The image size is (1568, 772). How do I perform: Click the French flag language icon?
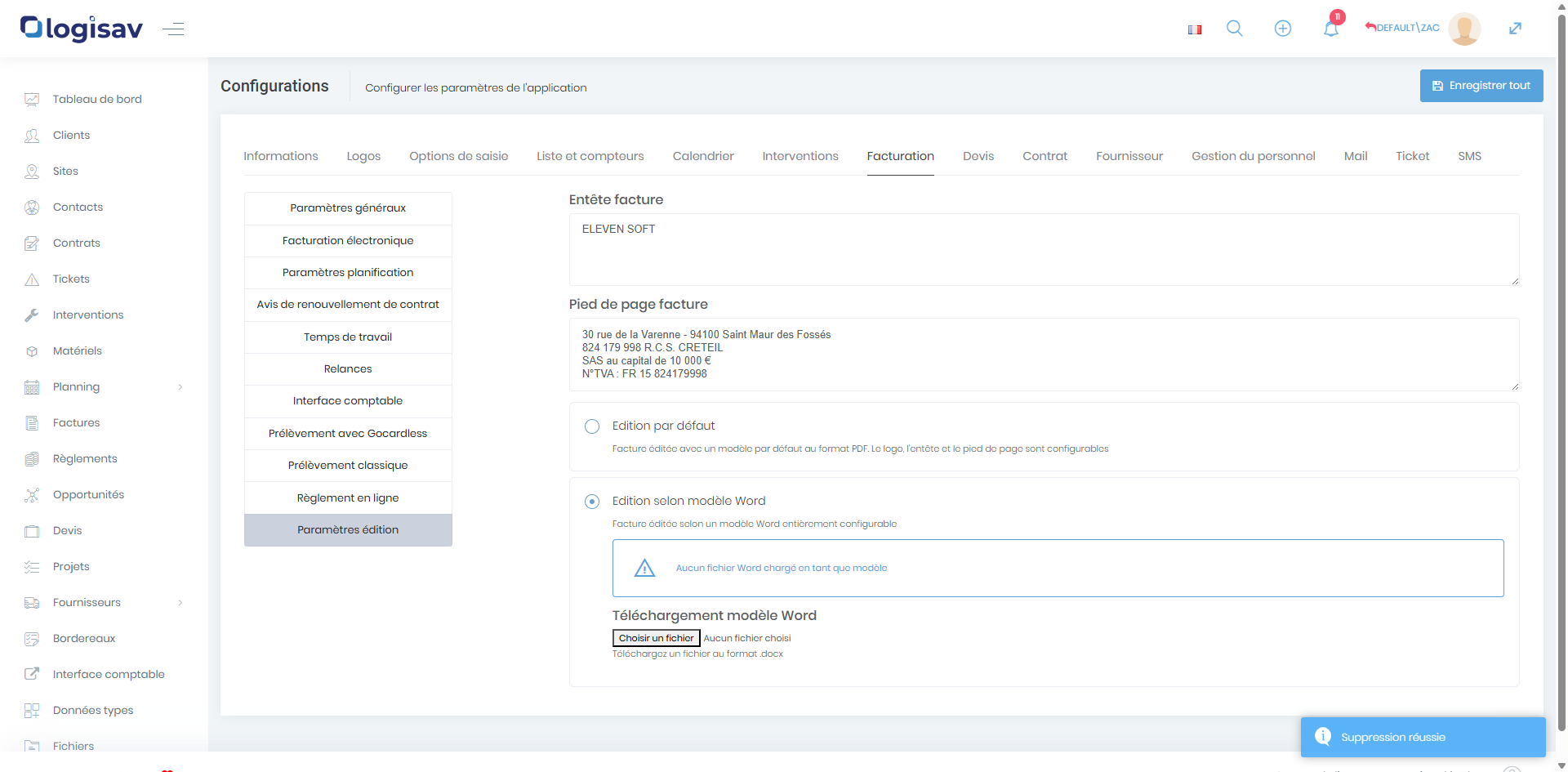click(1194, 29)
